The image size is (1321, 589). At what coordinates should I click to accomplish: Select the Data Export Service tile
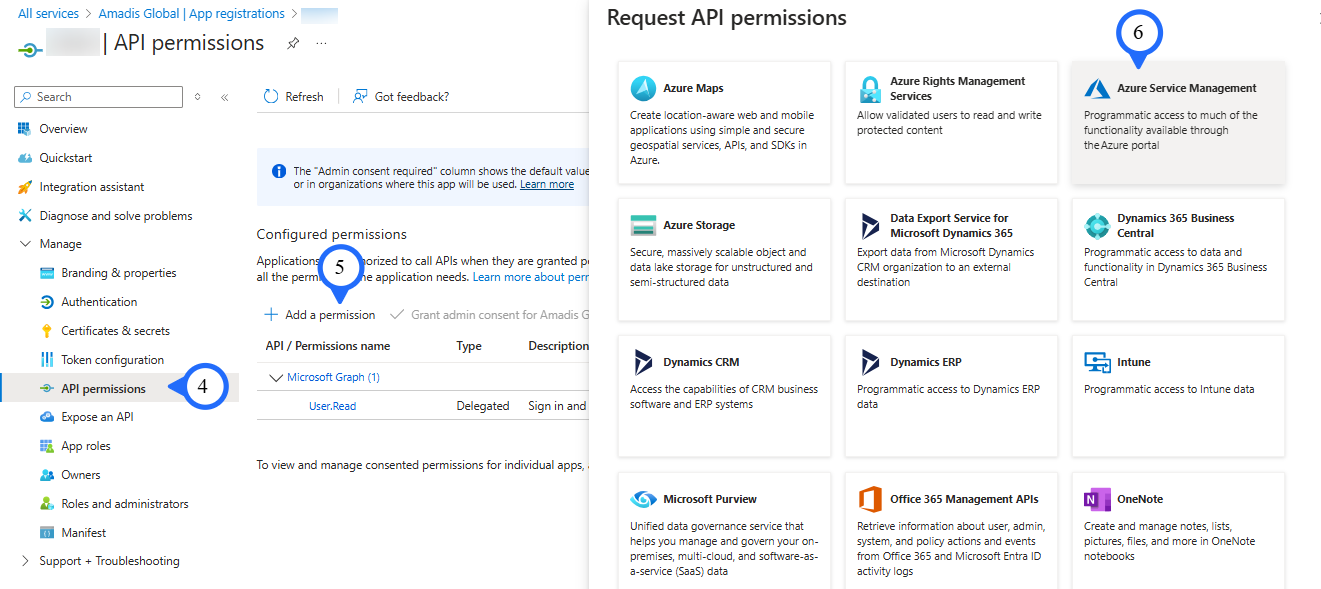pos(951,259)
